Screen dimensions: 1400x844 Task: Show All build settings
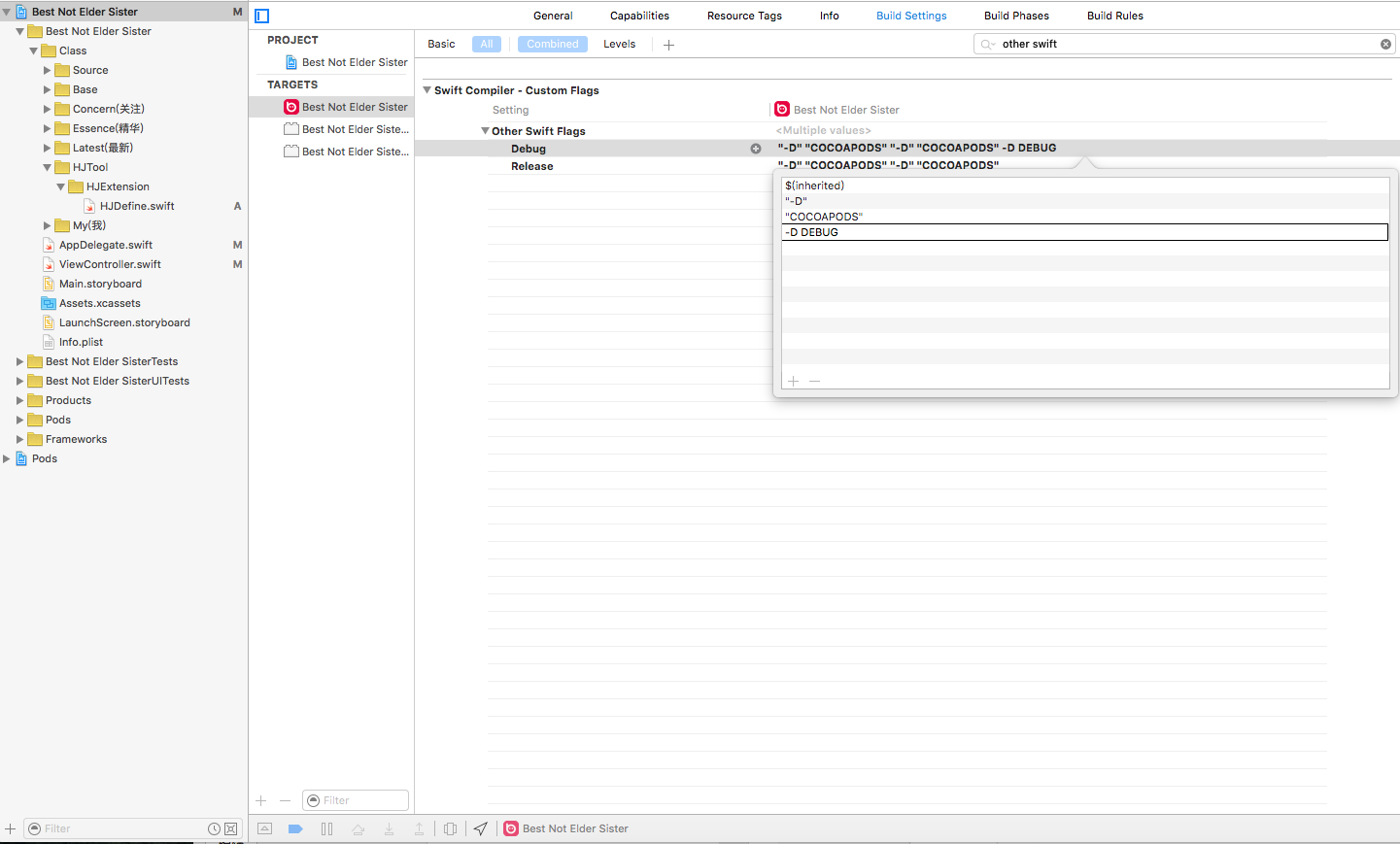(x=487, y=44)
